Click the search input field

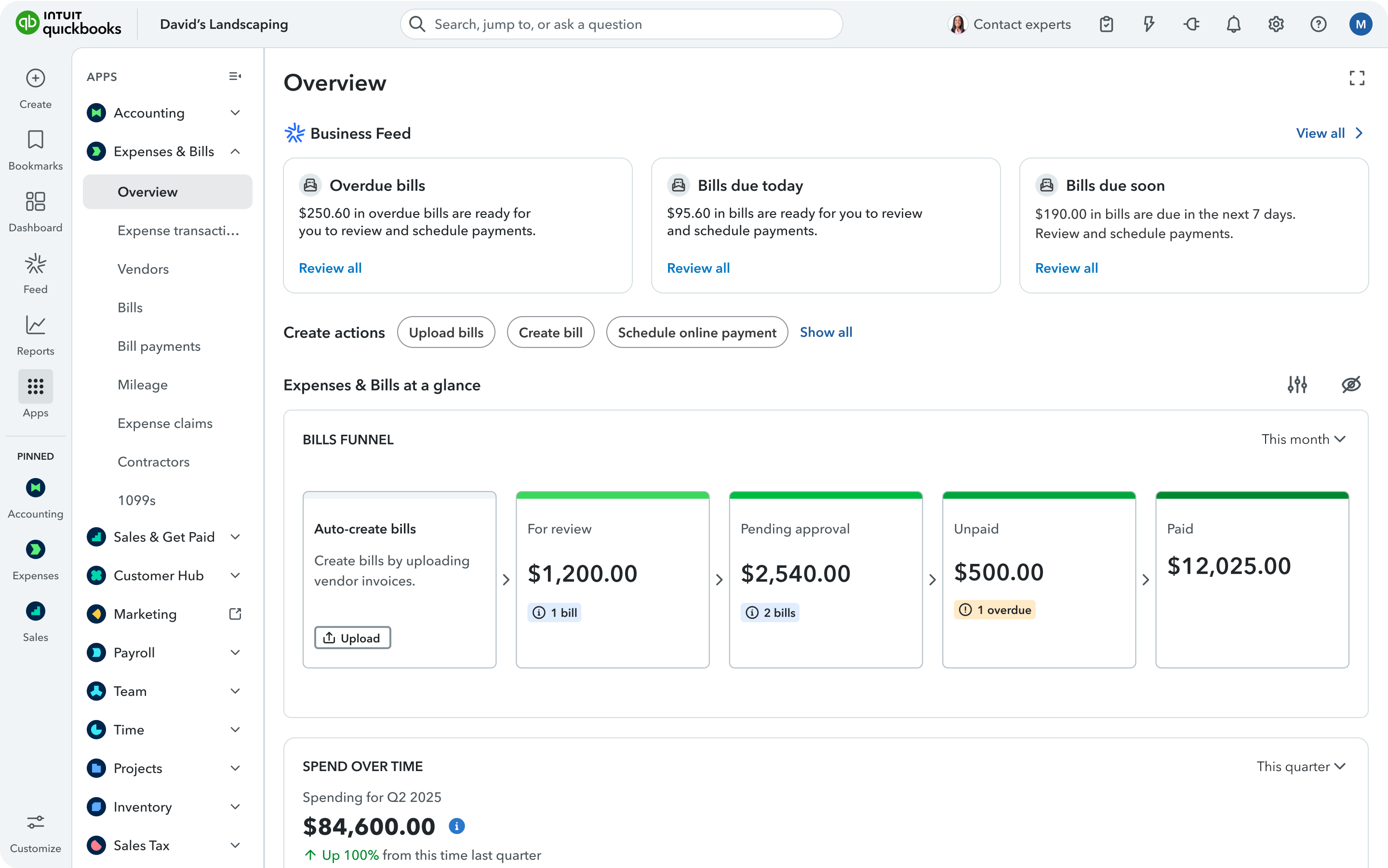tap(621, 24)
